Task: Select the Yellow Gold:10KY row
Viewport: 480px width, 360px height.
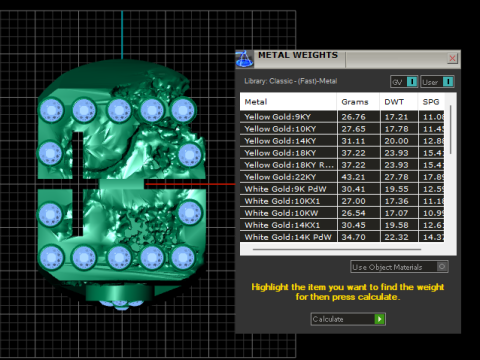Action: click(342, 129)
